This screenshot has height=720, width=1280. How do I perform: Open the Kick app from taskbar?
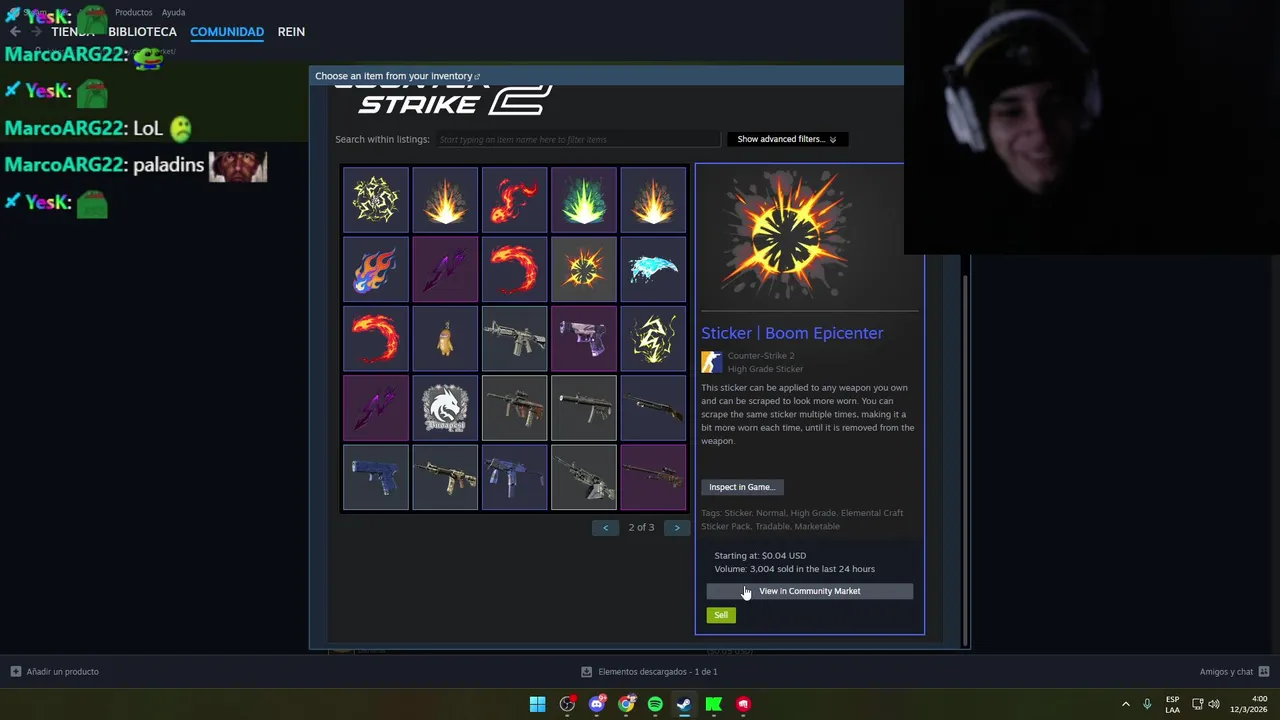point(713,704)
